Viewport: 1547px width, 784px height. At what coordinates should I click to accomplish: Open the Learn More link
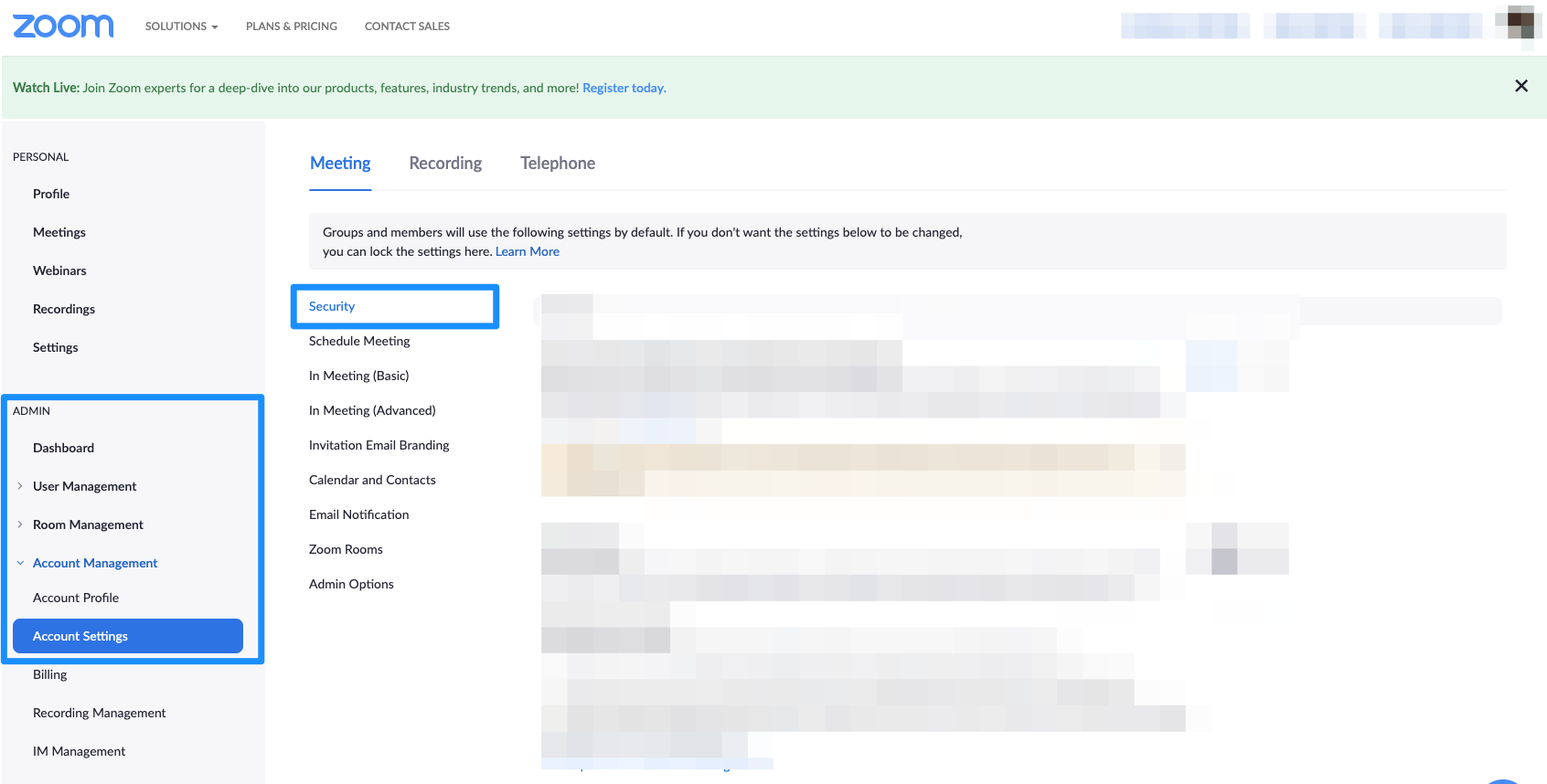tap(528, 252)
